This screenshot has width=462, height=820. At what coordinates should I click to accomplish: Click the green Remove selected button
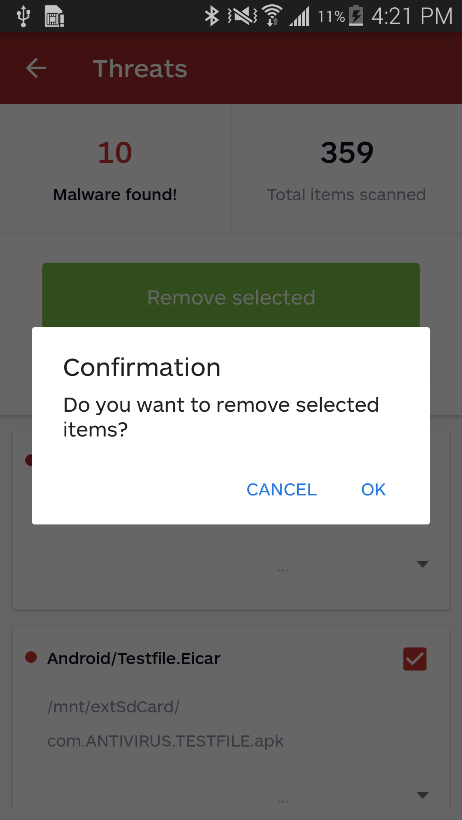coord(231,295)
